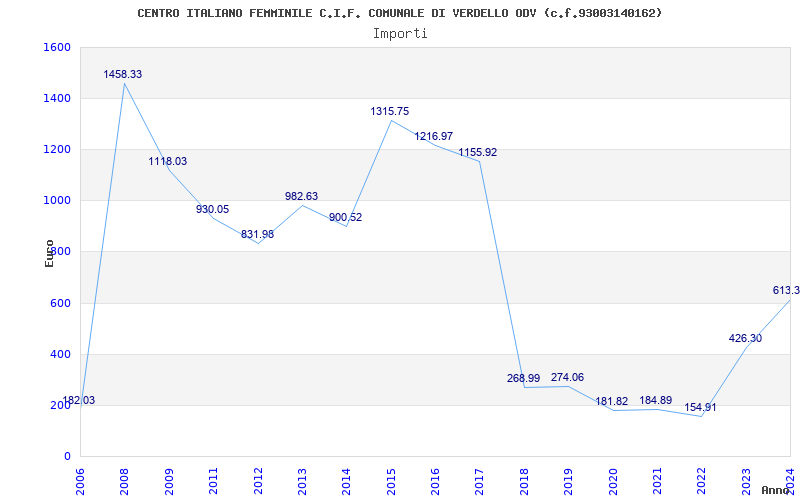Select the 268.99 data label
The height and width of the screenshot is (500, 800).
[x=523, y=379]
